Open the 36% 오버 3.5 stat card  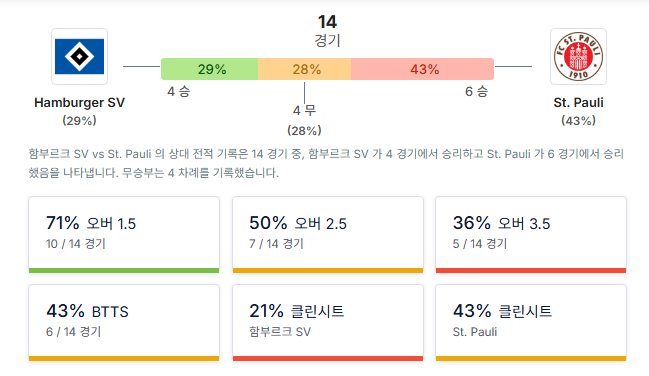[531, 235]
